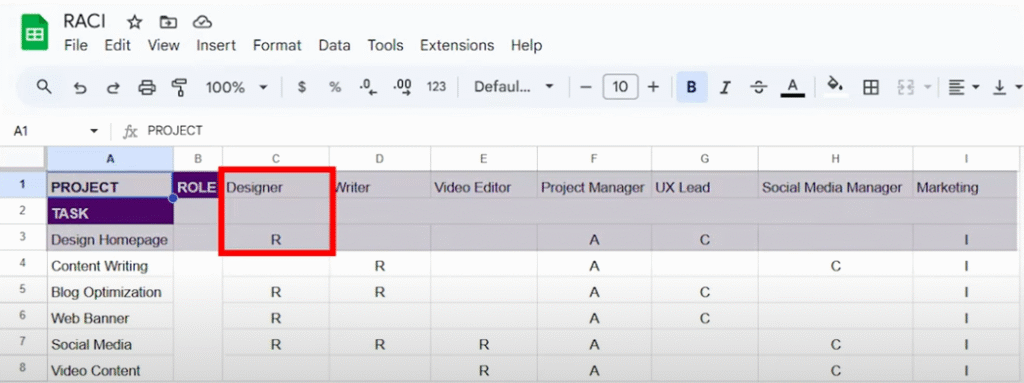1024x383 pixels.
Task: Open the Extensions menu
Action: click(x=457, y=46)
